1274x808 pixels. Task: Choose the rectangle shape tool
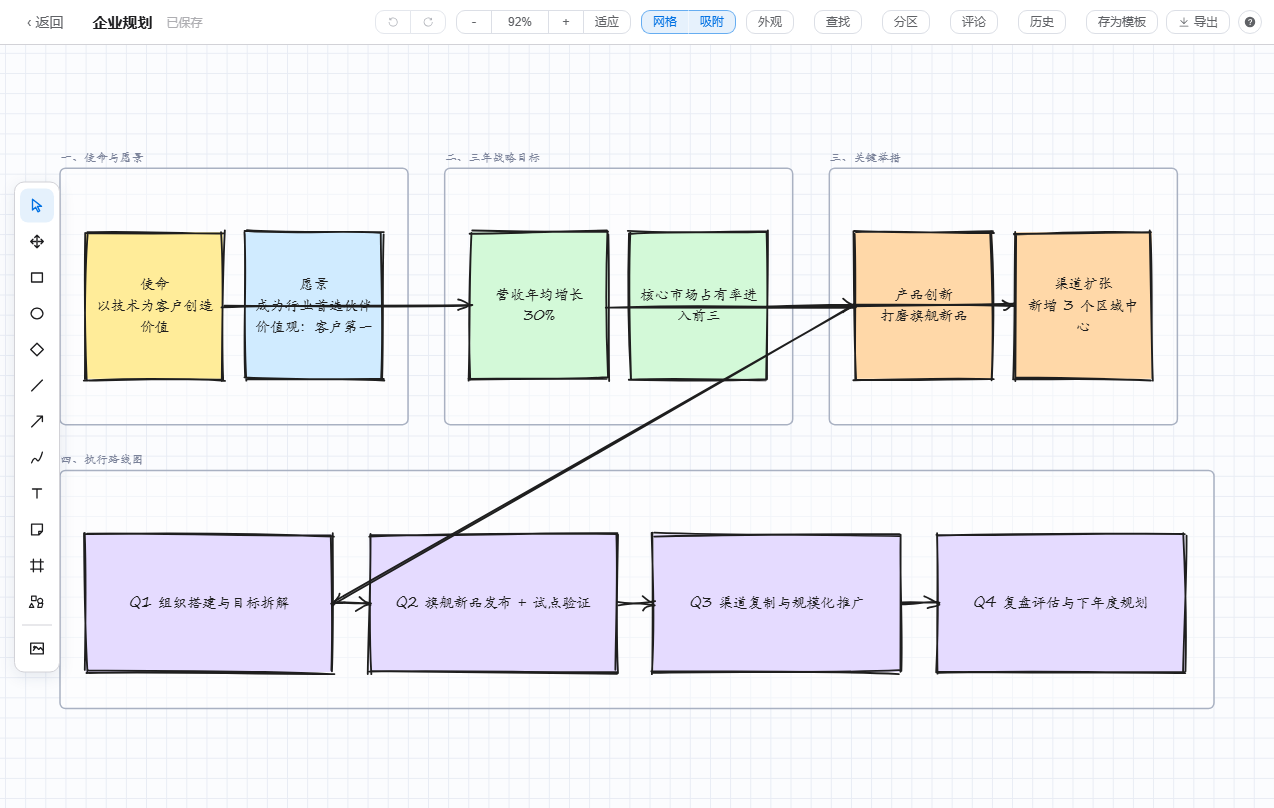37,277
